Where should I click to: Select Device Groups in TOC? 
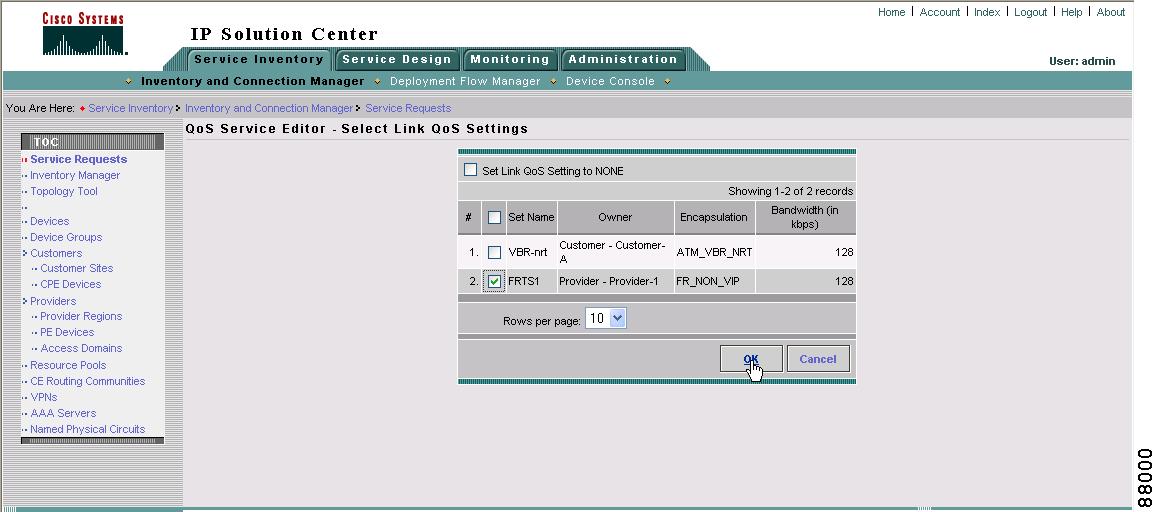click(x=66, y=237)
